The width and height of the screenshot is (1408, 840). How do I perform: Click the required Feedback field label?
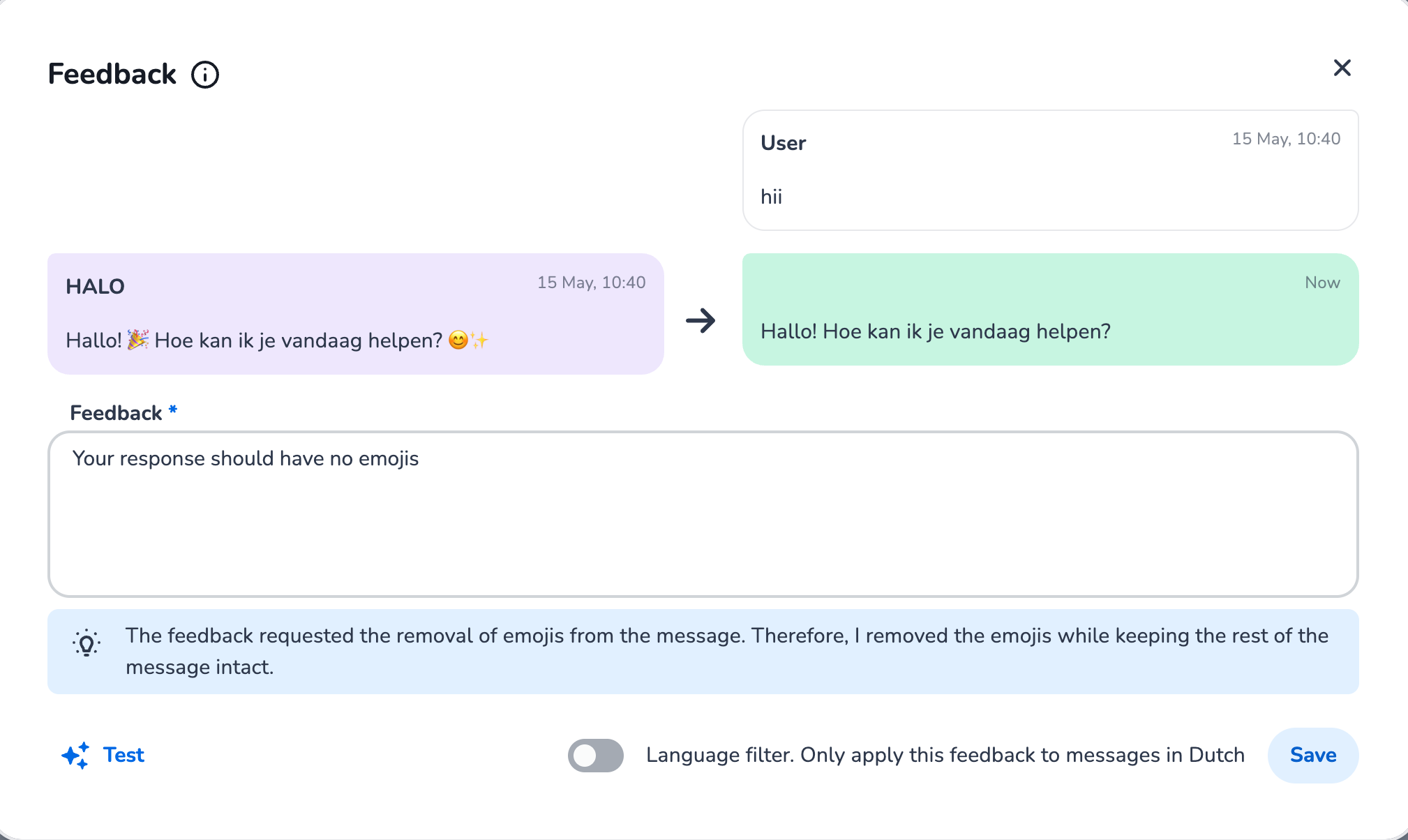pos(117,413)
